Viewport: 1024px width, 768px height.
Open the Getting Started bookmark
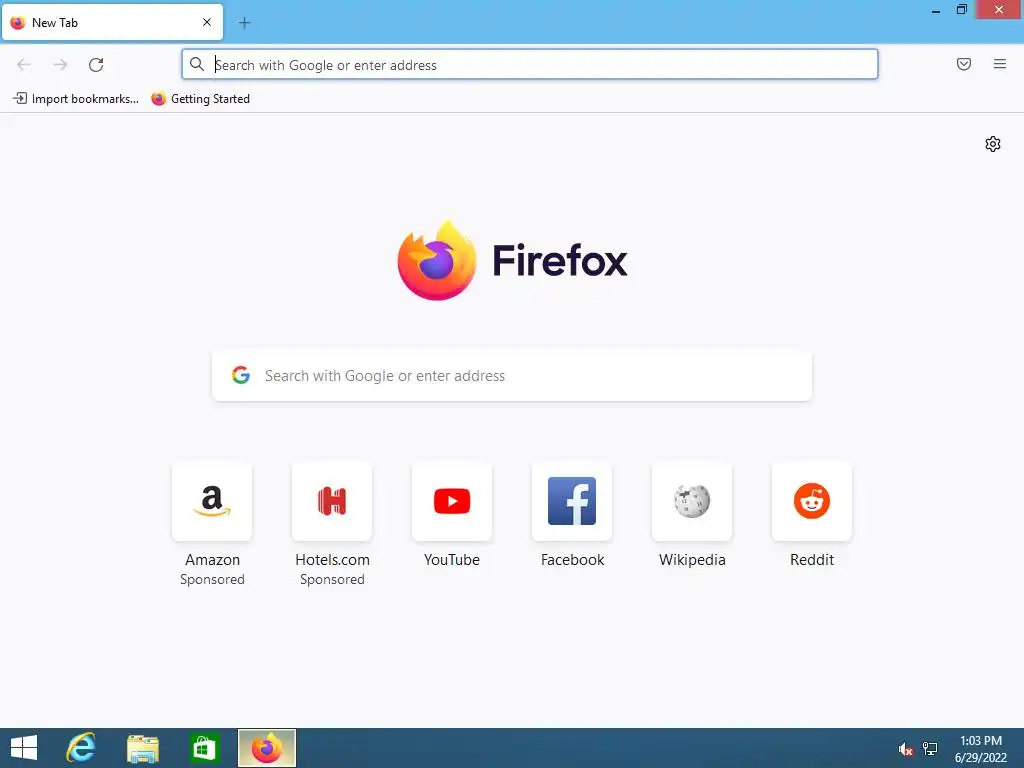[200, 99]
